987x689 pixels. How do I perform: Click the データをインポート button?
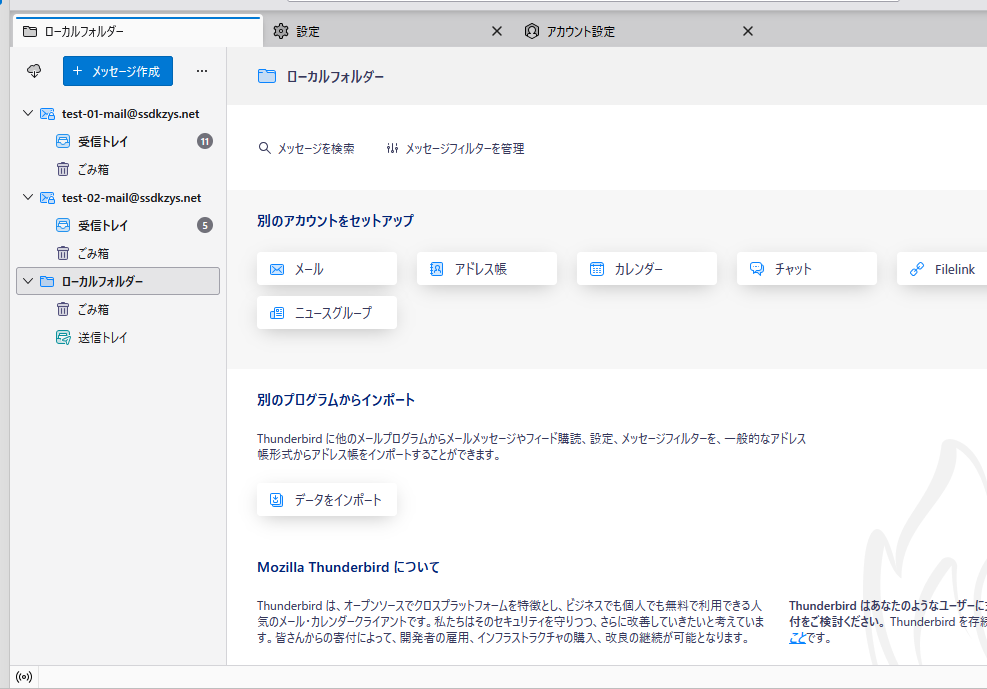[326, 500]
